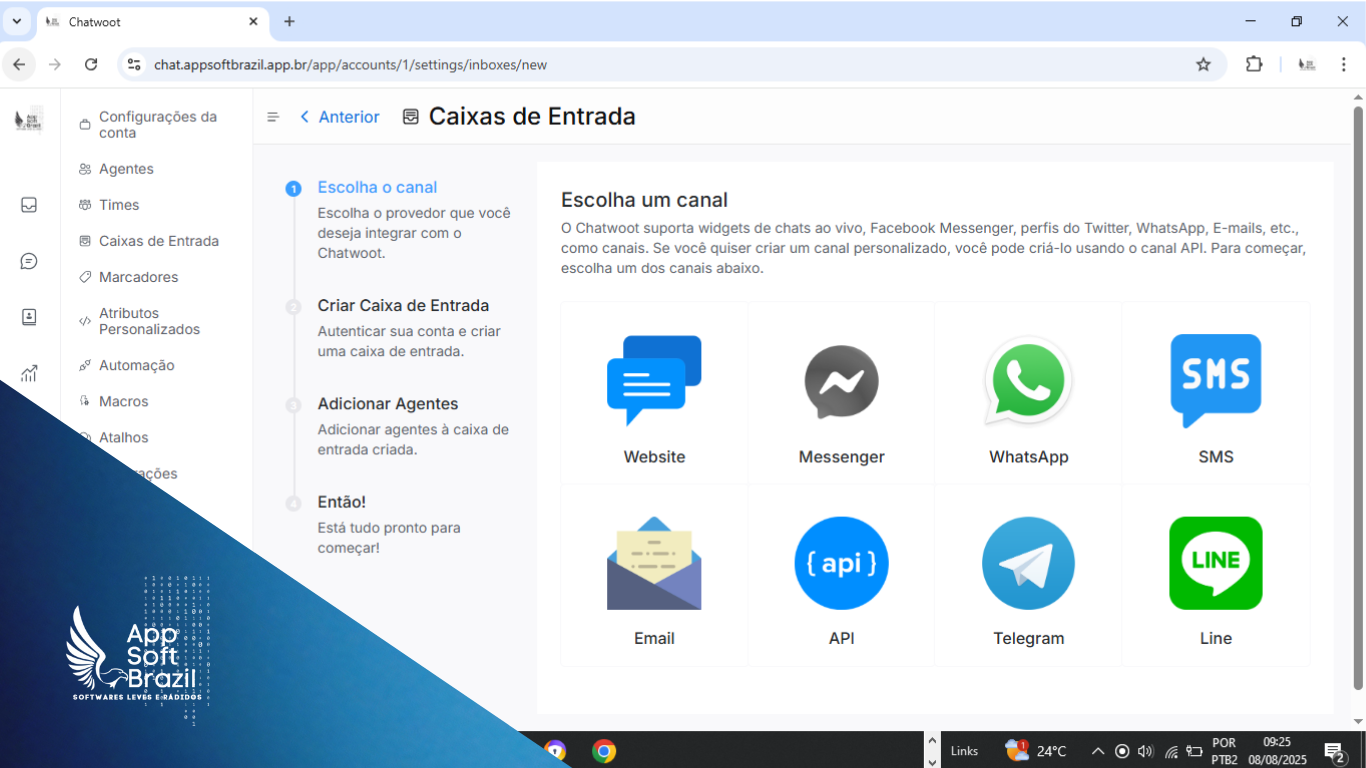This screenshot has height=768, width=1366.
Task: Select the SMS channel icon
Action: (1215, 380)
